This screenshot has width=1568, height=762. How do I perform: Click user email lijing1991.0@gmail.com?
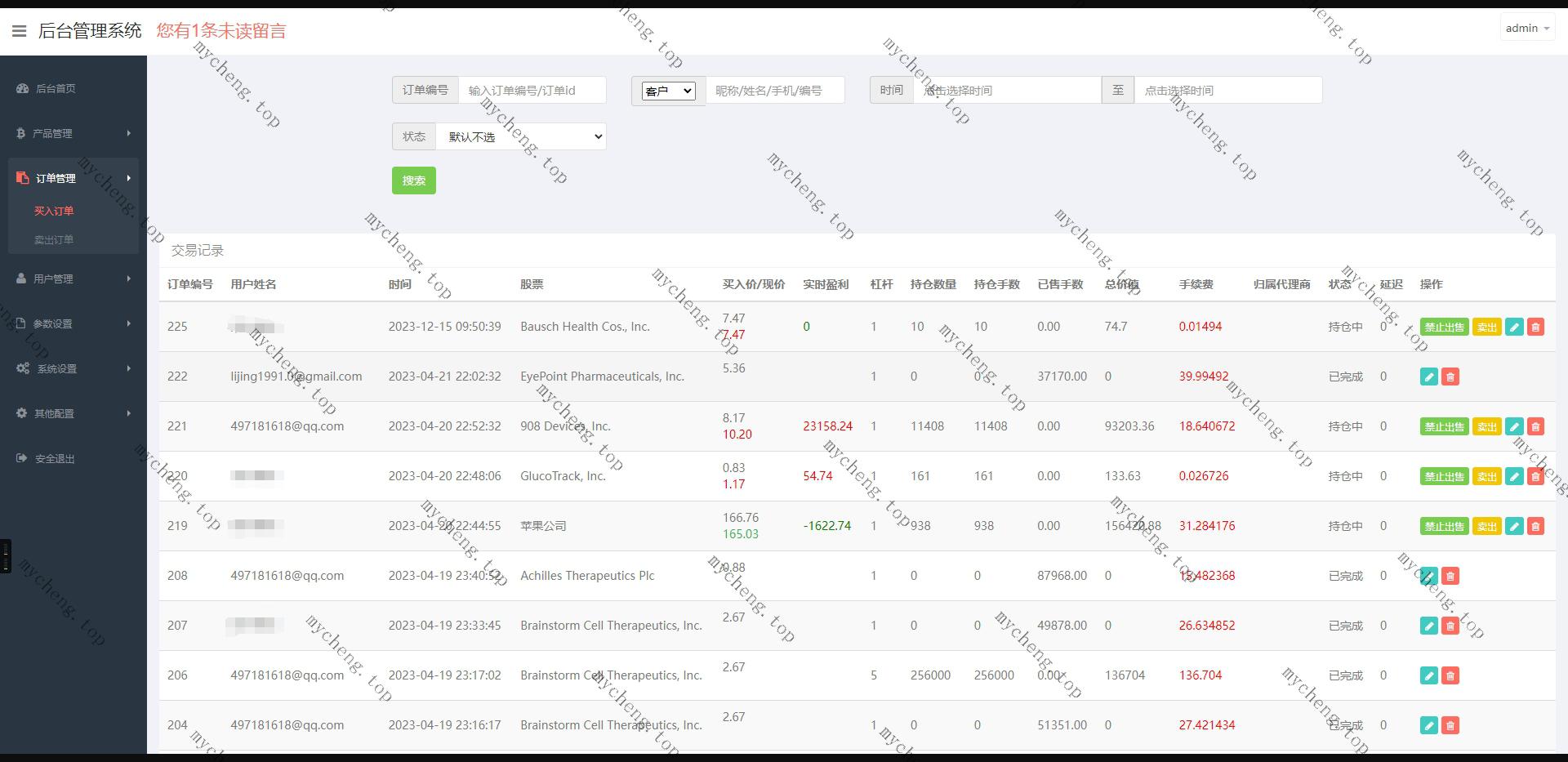(x=296, y=377)
